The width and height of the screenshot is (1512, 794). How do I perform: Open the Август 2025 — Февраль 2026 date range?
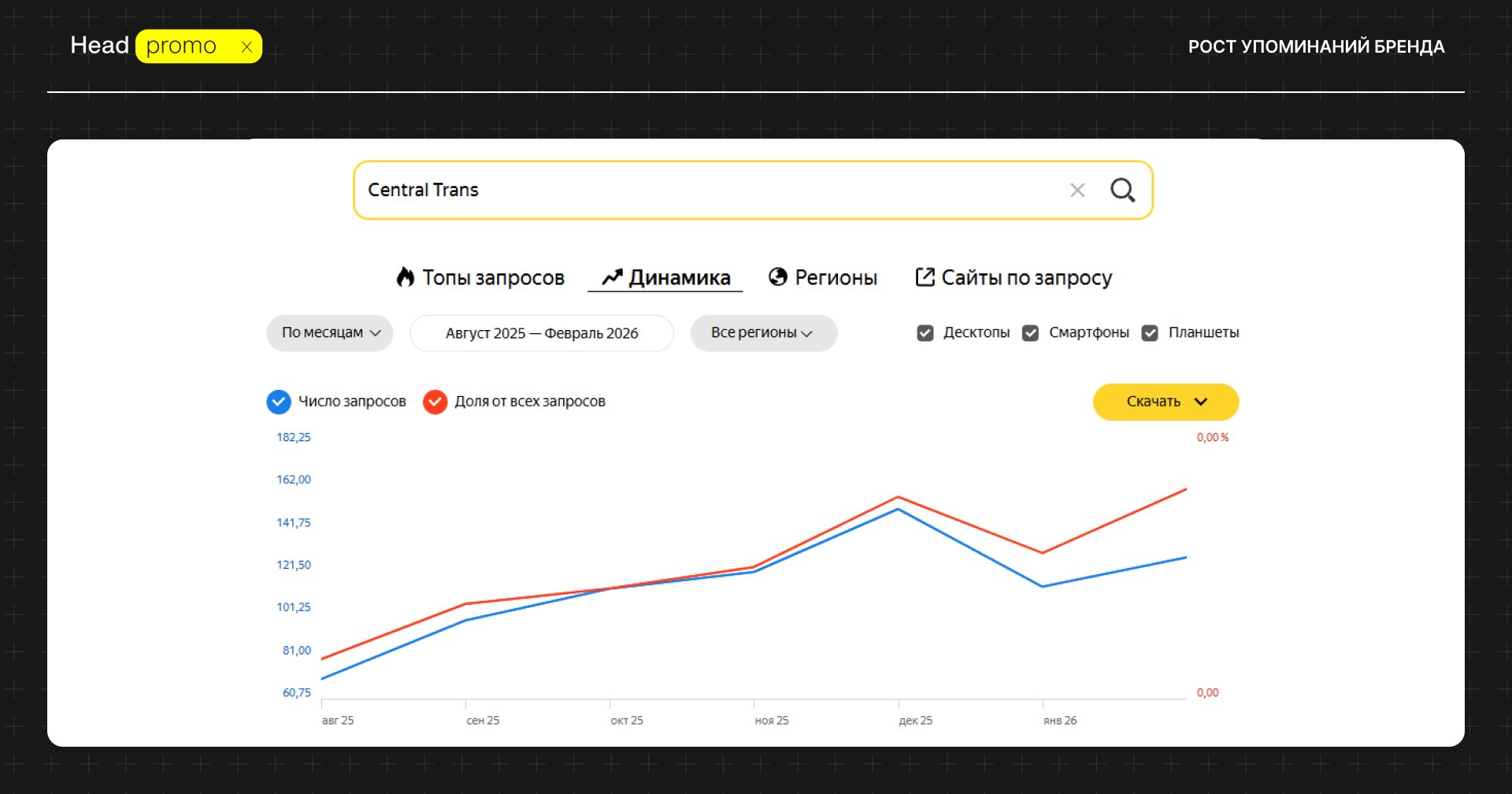tap(542, 333)
